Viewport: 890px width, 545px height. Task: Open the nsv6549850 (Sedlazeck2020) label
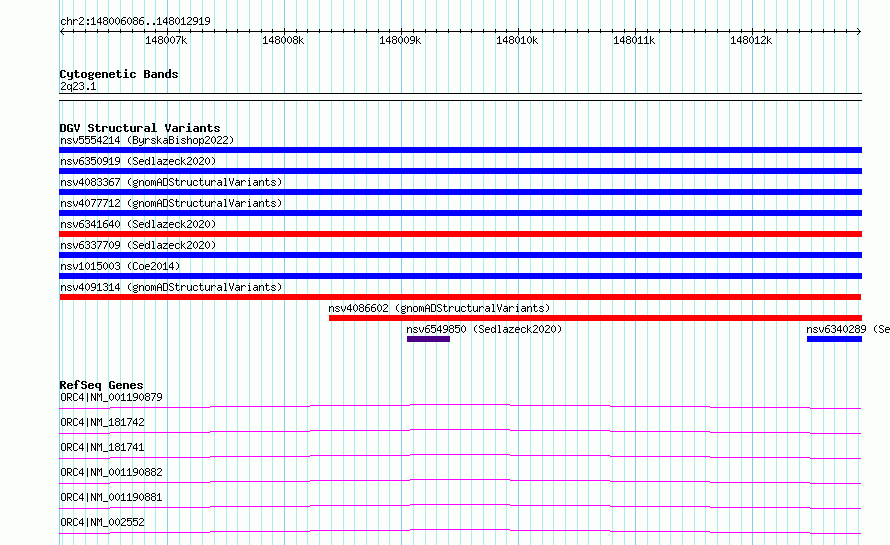click(484, 329)
